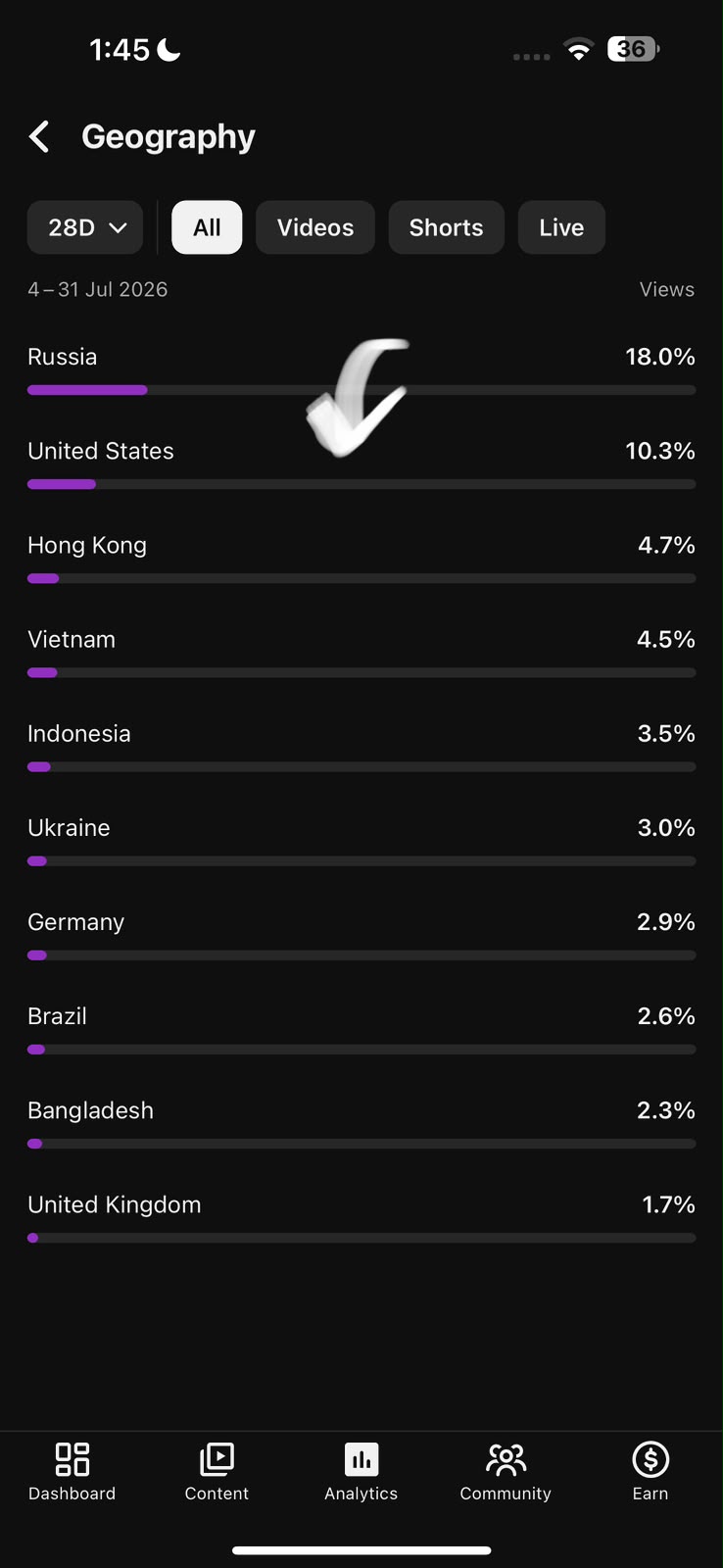This screenshot has width=723, height=1568.
Task: Switch to the Live filter chip
Action: (561, 227)
